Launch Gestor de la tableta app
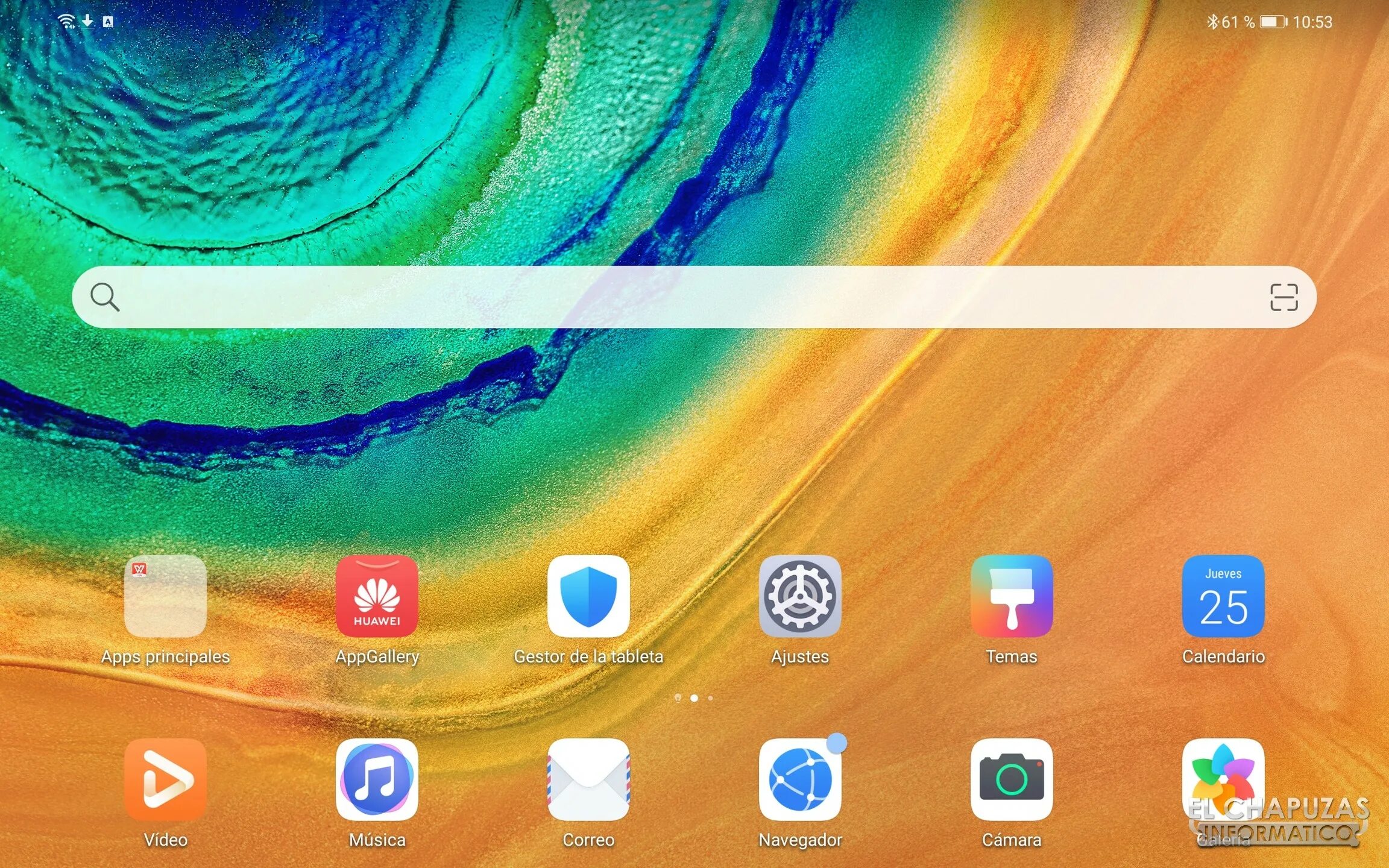 click(x=588, y=596)
